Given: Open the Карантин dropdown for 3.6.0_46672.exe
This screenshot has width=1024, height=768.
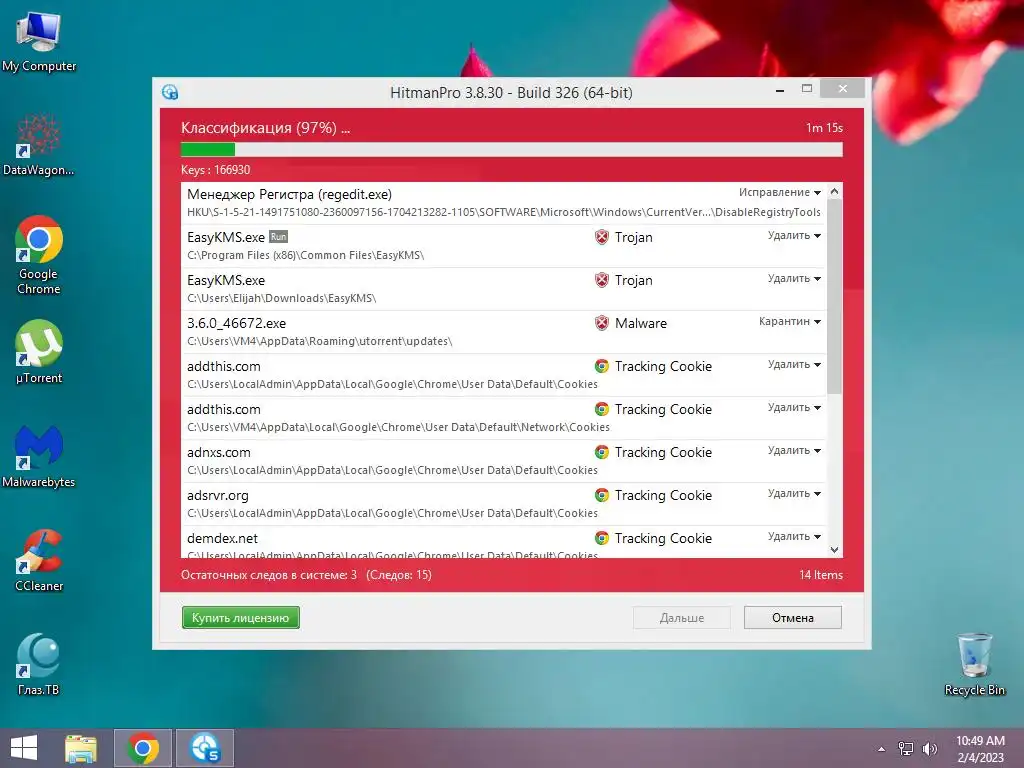Looking at the screenshot, I should tap(790, 321).
